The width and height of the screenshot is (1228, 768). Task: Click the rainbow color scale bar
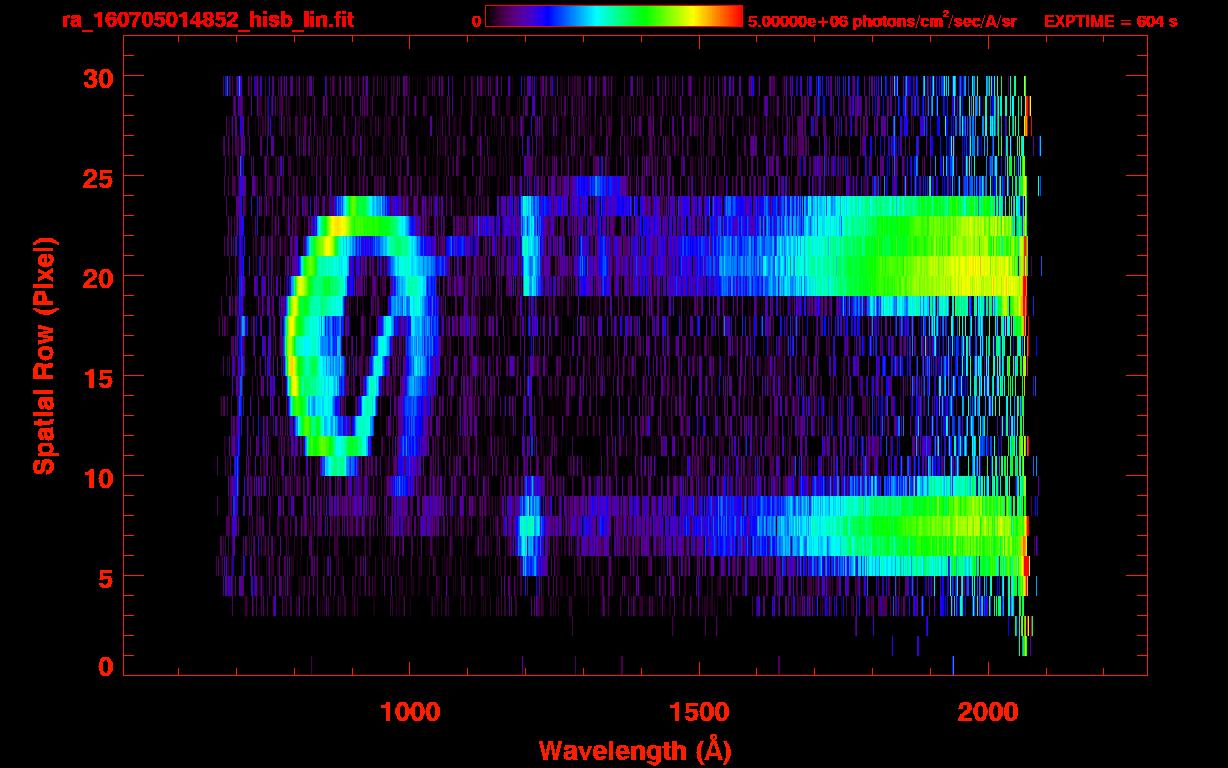click(614, 16)
